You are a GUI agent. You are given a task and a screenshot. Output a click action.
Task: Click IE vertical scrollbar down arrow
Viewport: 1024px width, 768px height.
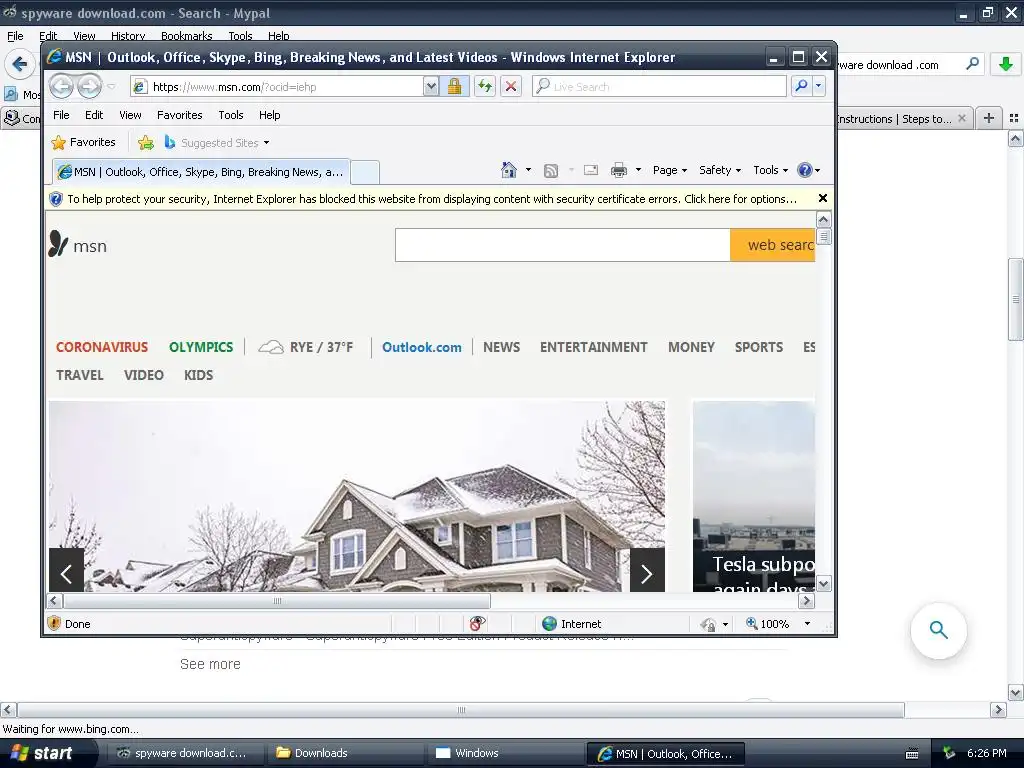pyautogui.click(x=824, y=584)
